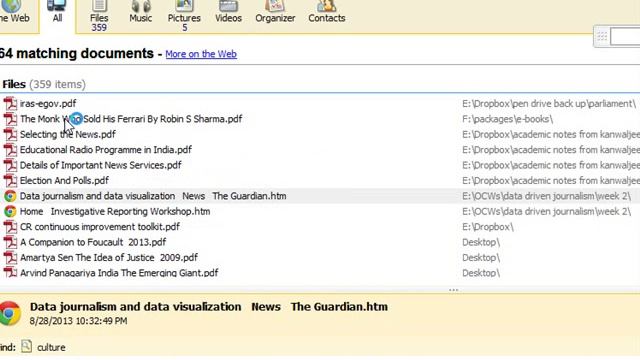Open the Videos category tab
Viewport: 640px width, 360px height.
(228, 12)
